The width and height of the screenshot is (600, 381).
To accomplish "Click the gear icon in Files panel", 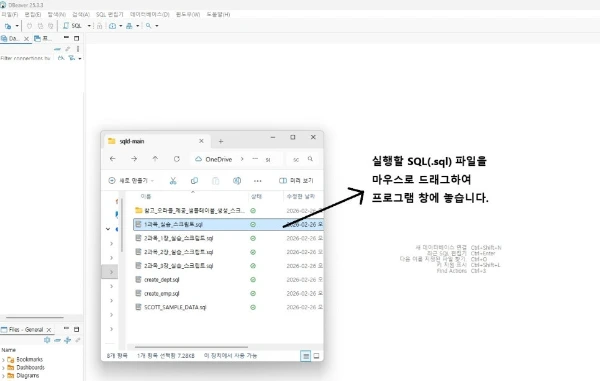I will [47, 340].
